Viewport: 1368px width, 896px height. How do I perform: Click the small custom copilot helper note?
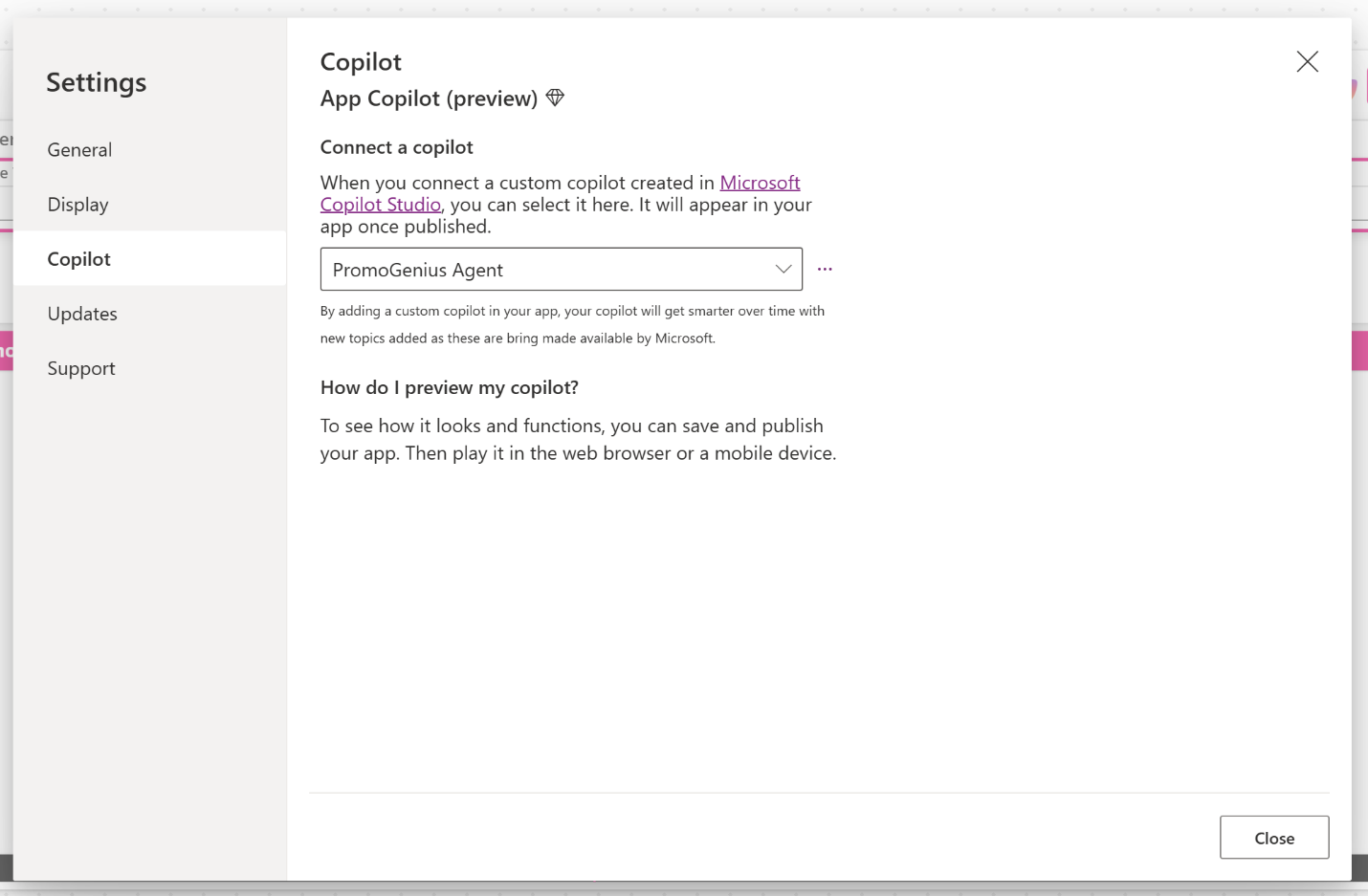572,324
